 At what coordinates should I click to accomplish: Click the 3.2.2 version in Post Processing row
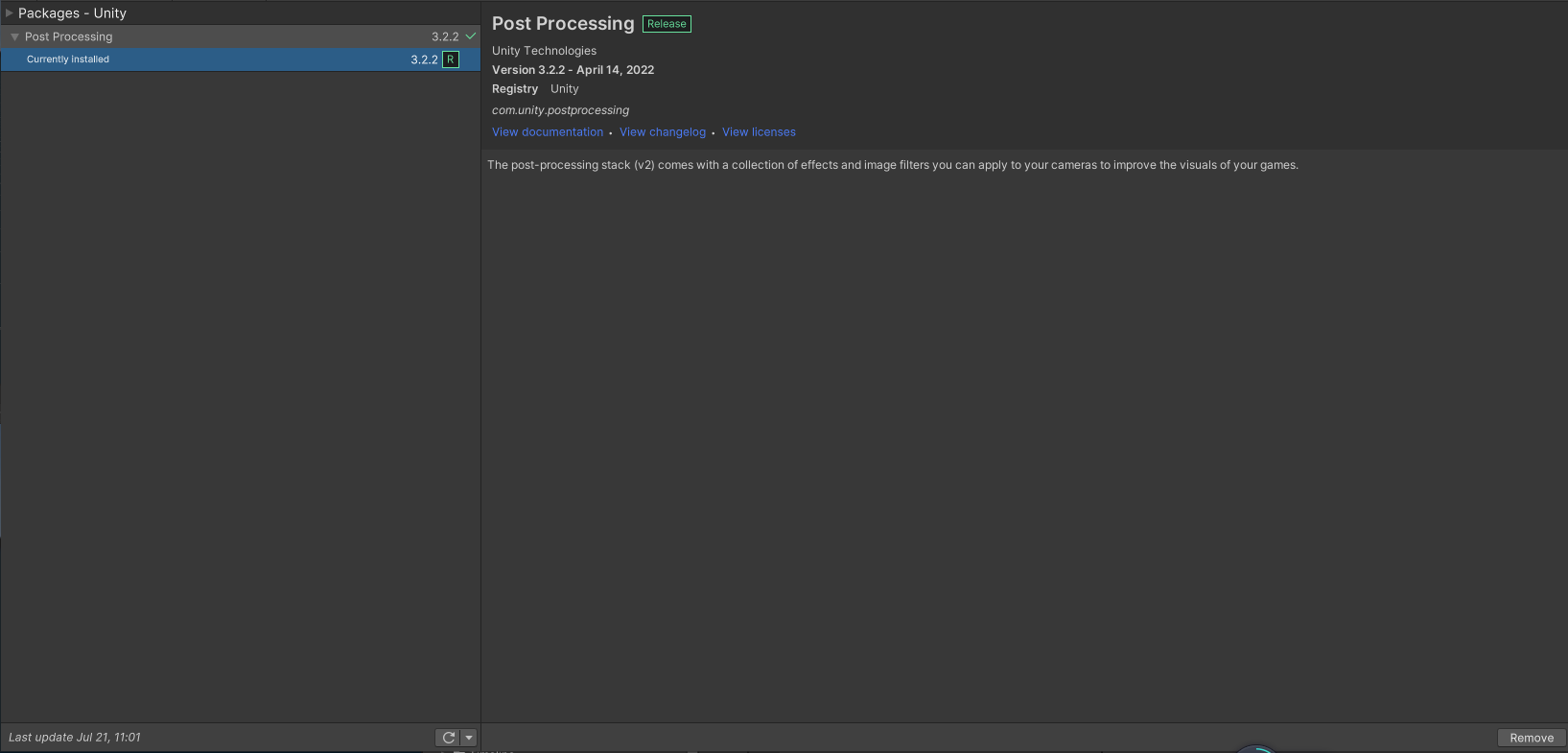click(x=445, y=36)
